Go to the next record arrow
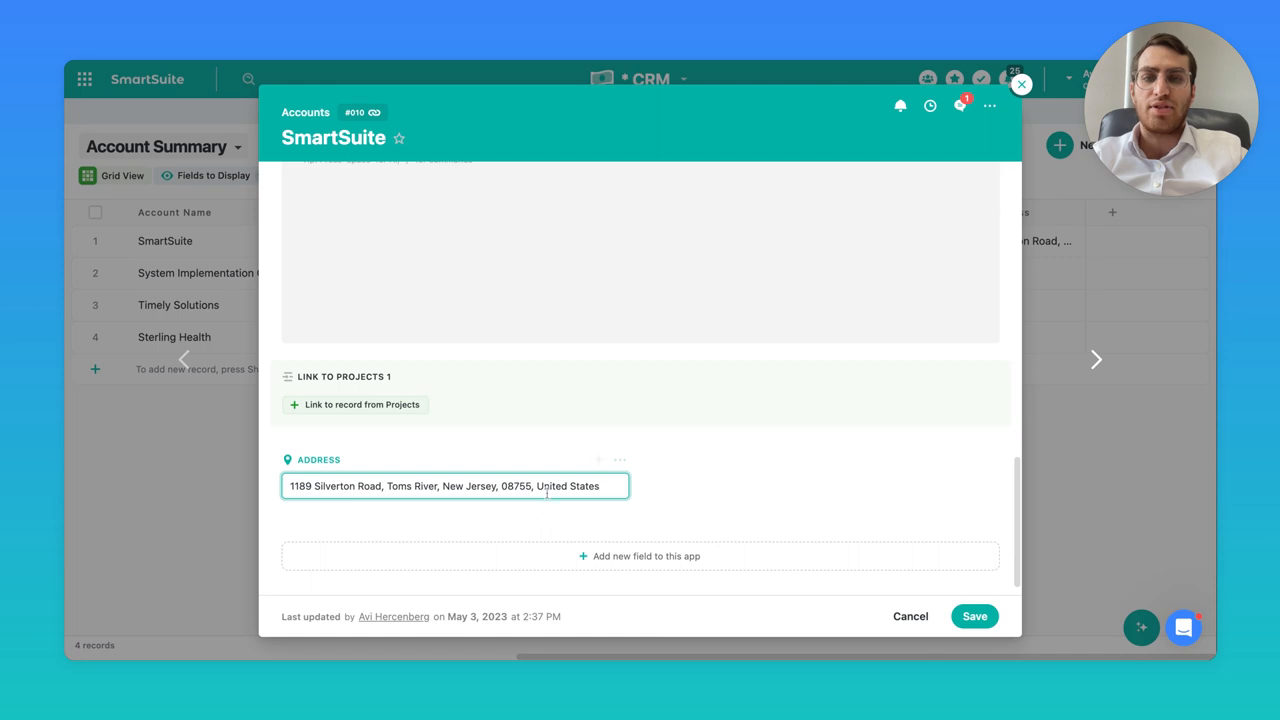Image resolution: width=1280 pixels, height=720 pixels. tap(1096, 359)
